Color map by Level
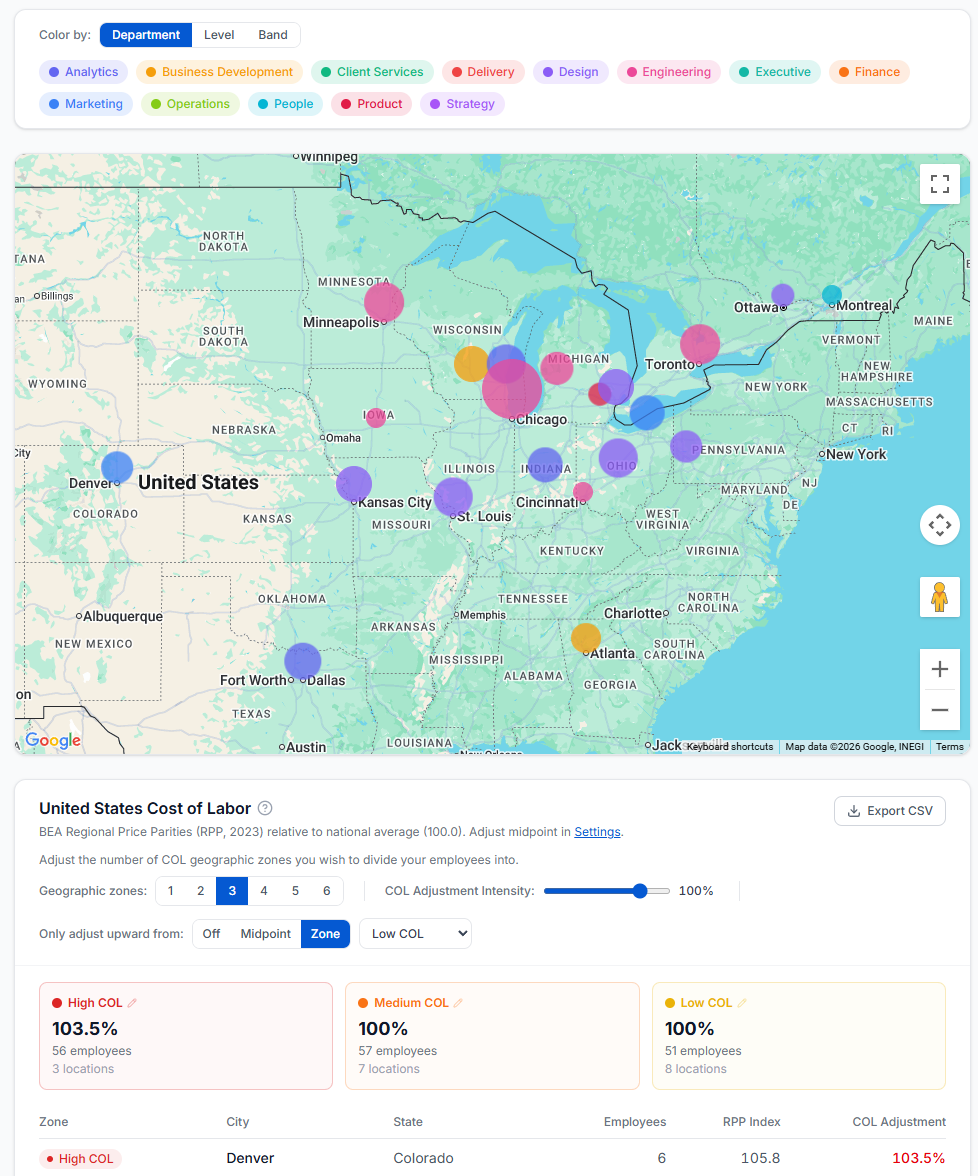 tap(219, 35)
